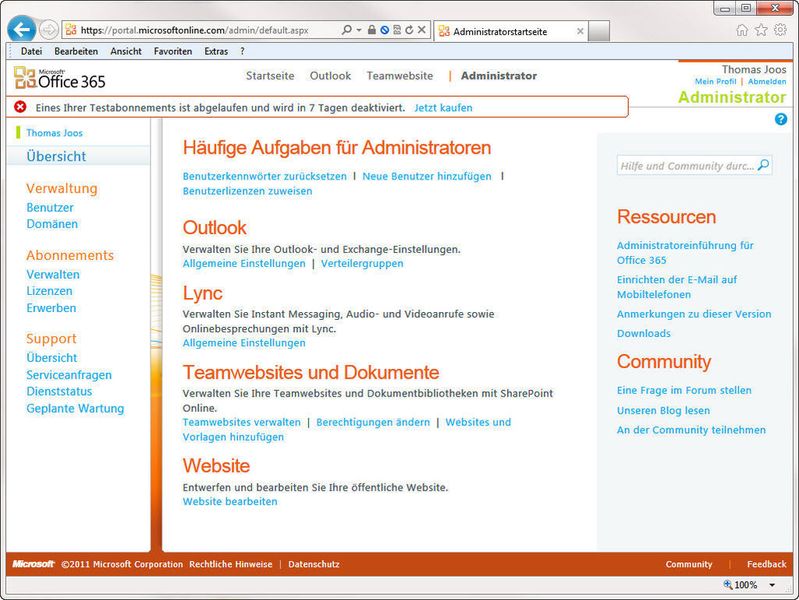Check Dienststatus in the sidebar
The height and width of the screenshot is (600, 799).
pyautogui.click(x=59, y=392)
